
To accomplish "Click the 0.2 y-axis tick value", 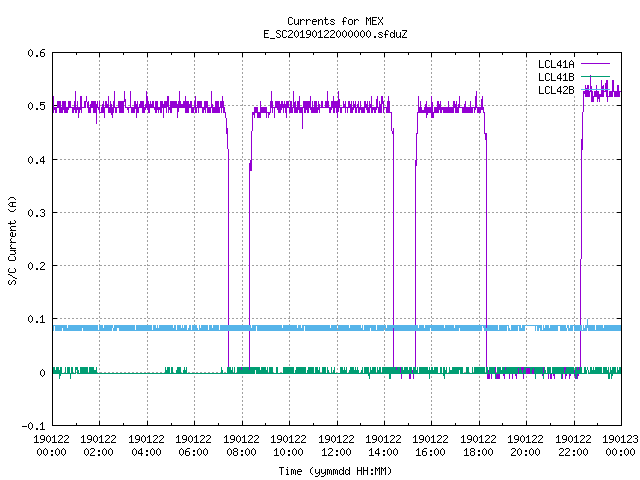I will (x=36, y=266).
